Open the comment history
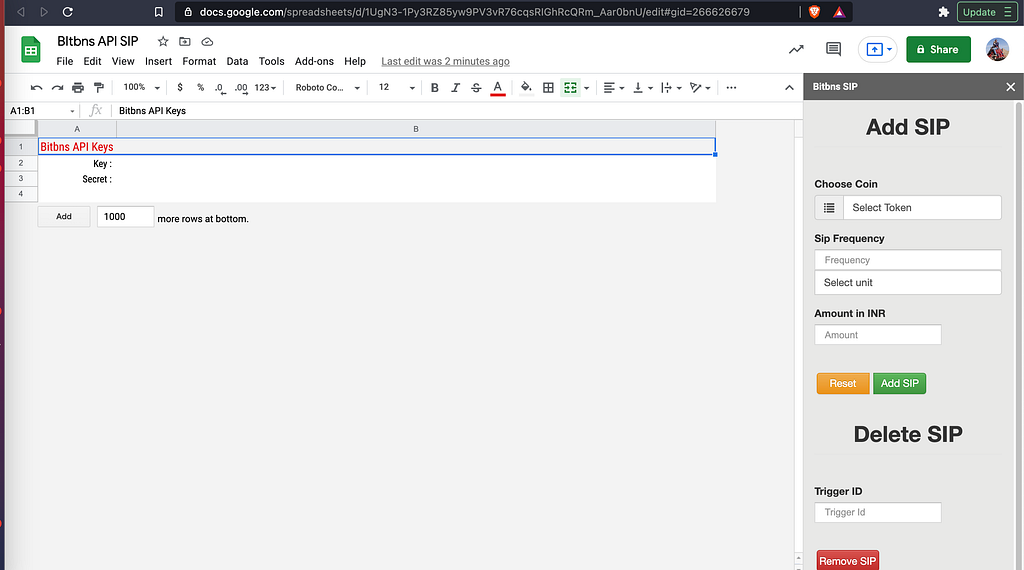This screenshot has width=1024, height=570. [833, 49]
